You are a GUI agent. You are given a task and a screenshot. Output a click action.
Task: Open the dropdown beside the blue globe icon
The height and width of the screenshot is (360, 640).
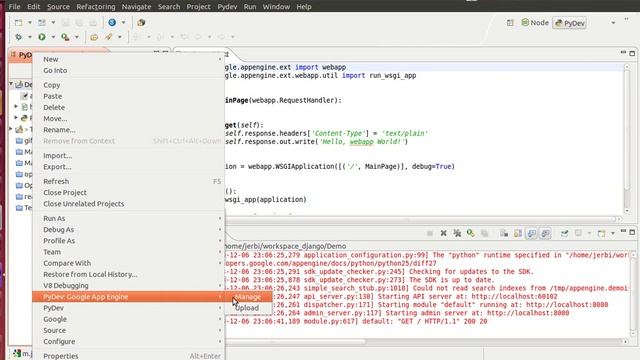click(123, 22)
